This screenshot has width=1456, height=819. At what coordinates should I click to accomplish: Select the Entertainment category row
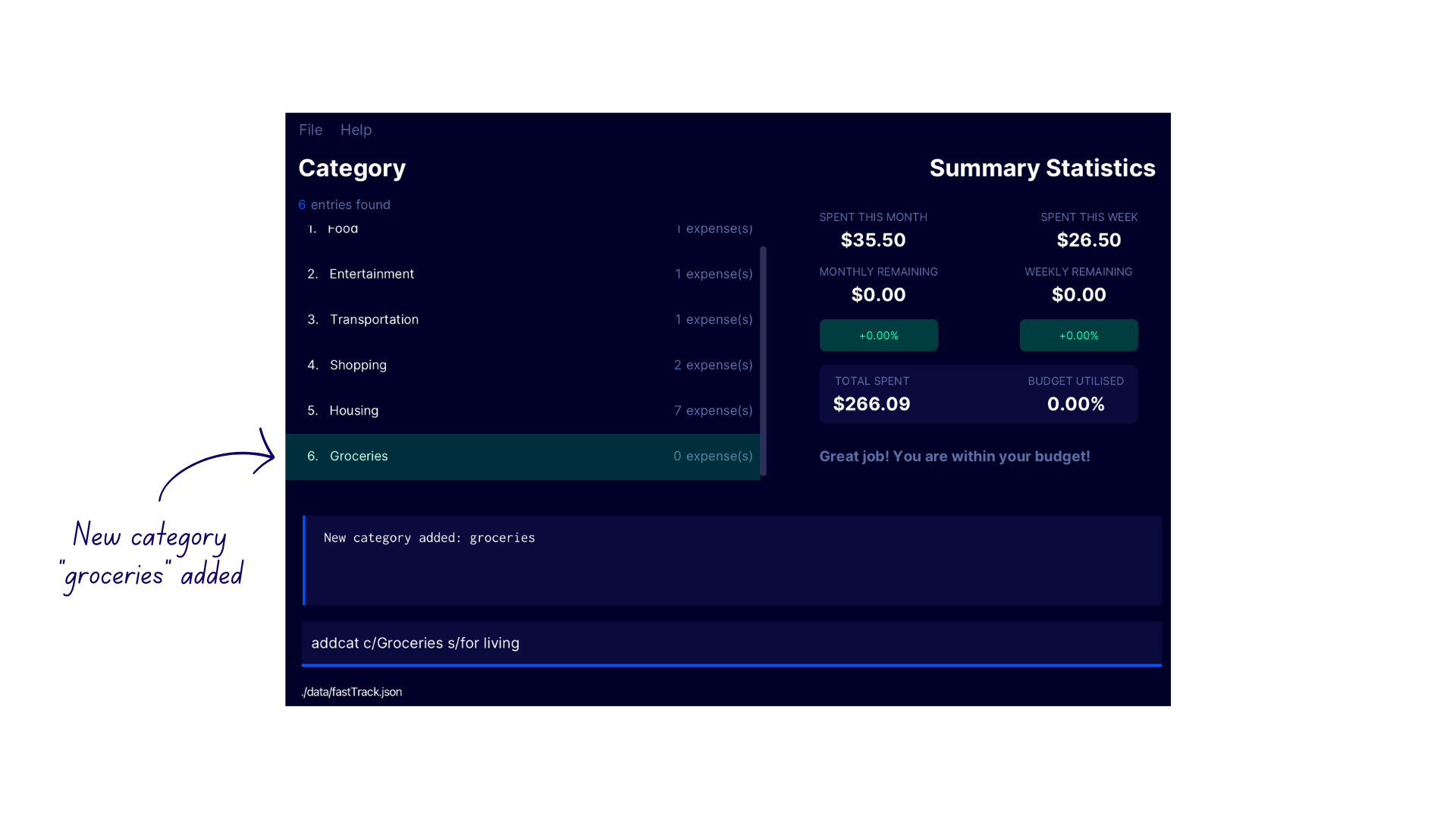pyautogui.click(x=522, y=274)
